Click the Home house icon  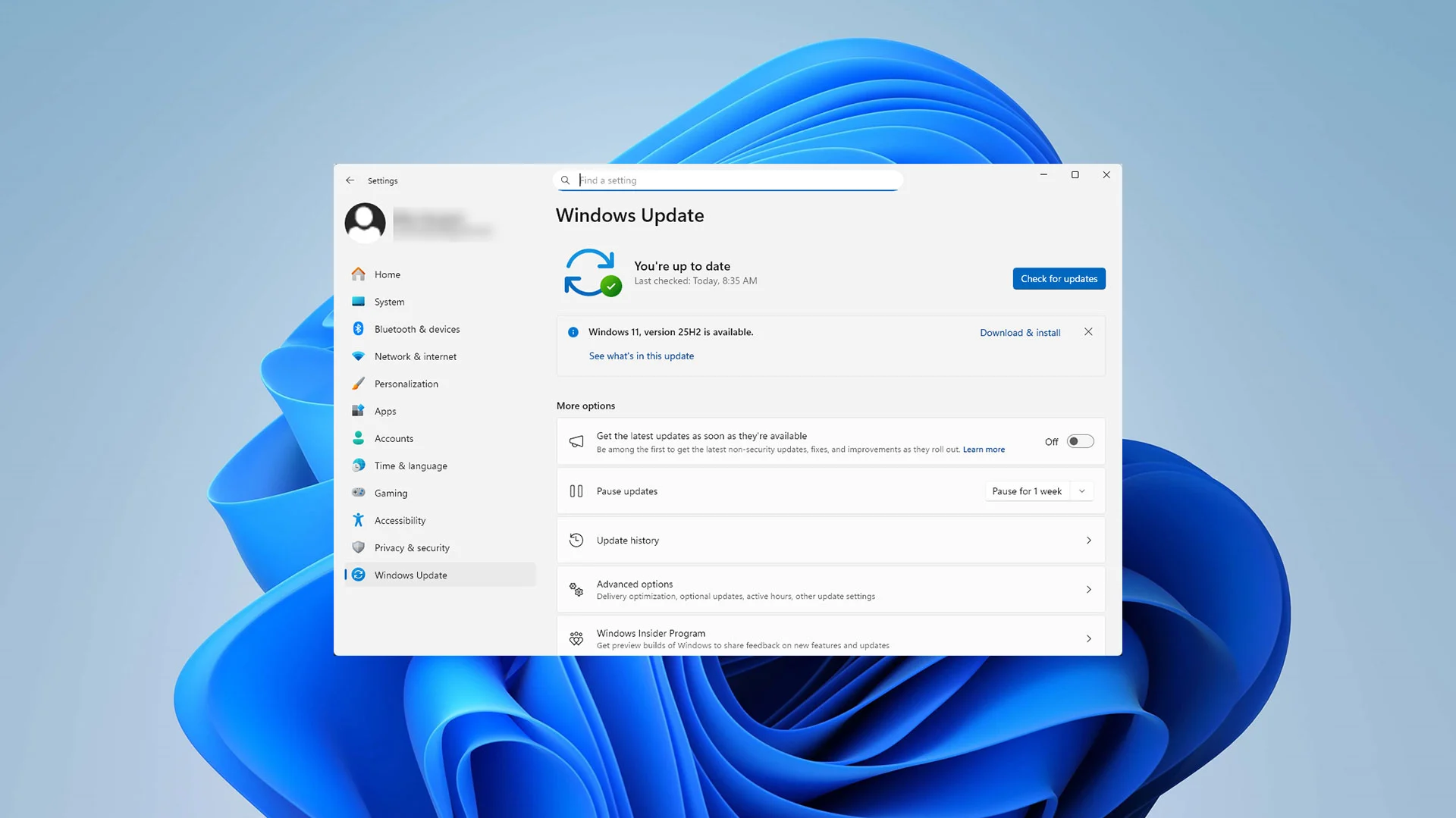(x=359, y=274)
